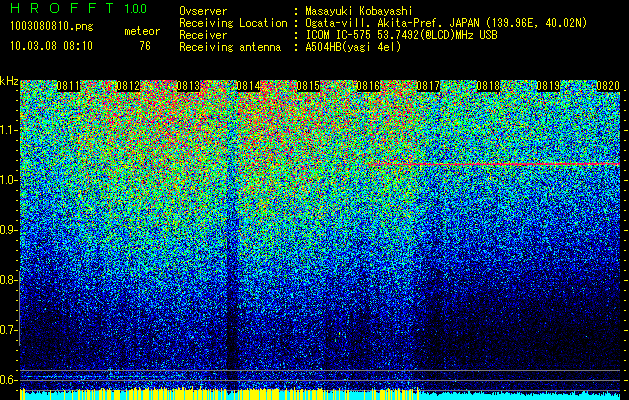Click the 0816 time marker
The height and width of the screenshot is (400, 629).
368,86
